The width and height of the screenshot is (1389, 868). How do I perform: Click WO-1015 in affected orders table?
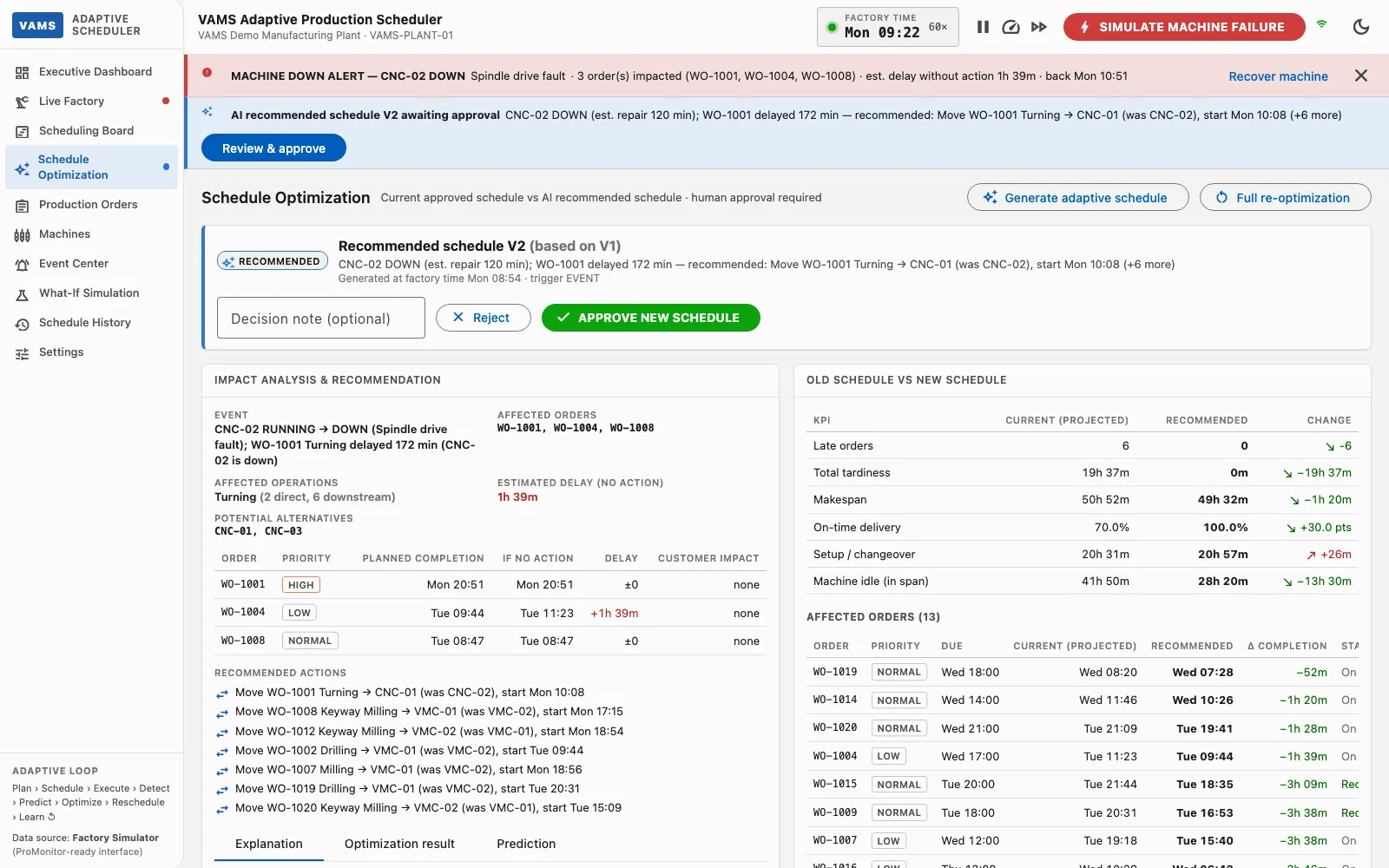[x=834, y=784]
